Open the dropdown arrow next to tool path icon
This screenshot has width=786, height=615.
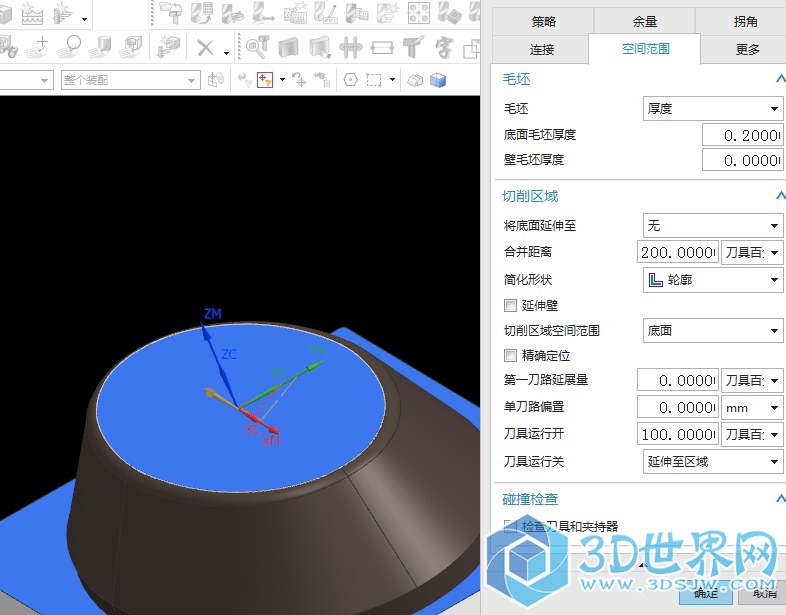click(x=84, y=19)
